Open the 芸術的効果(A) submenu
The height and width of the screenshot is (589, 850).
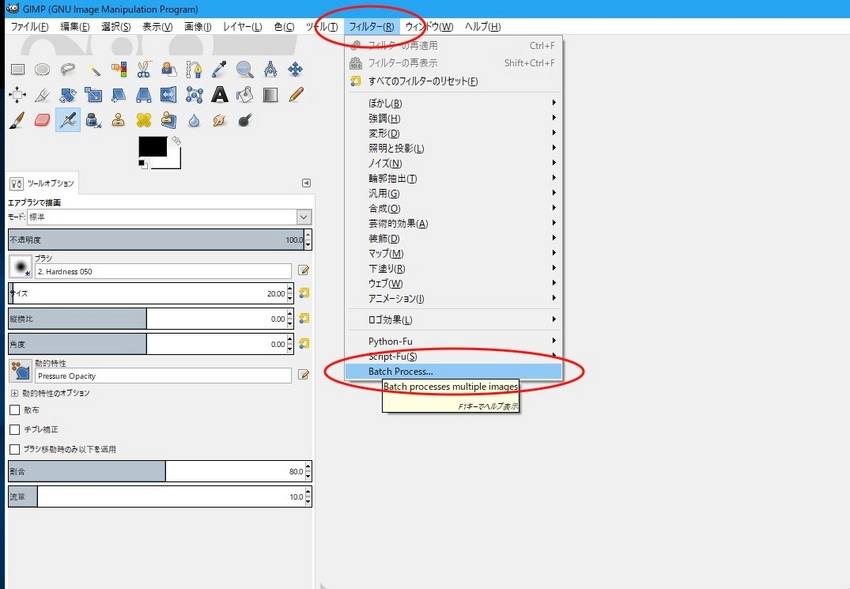[454, 223]
